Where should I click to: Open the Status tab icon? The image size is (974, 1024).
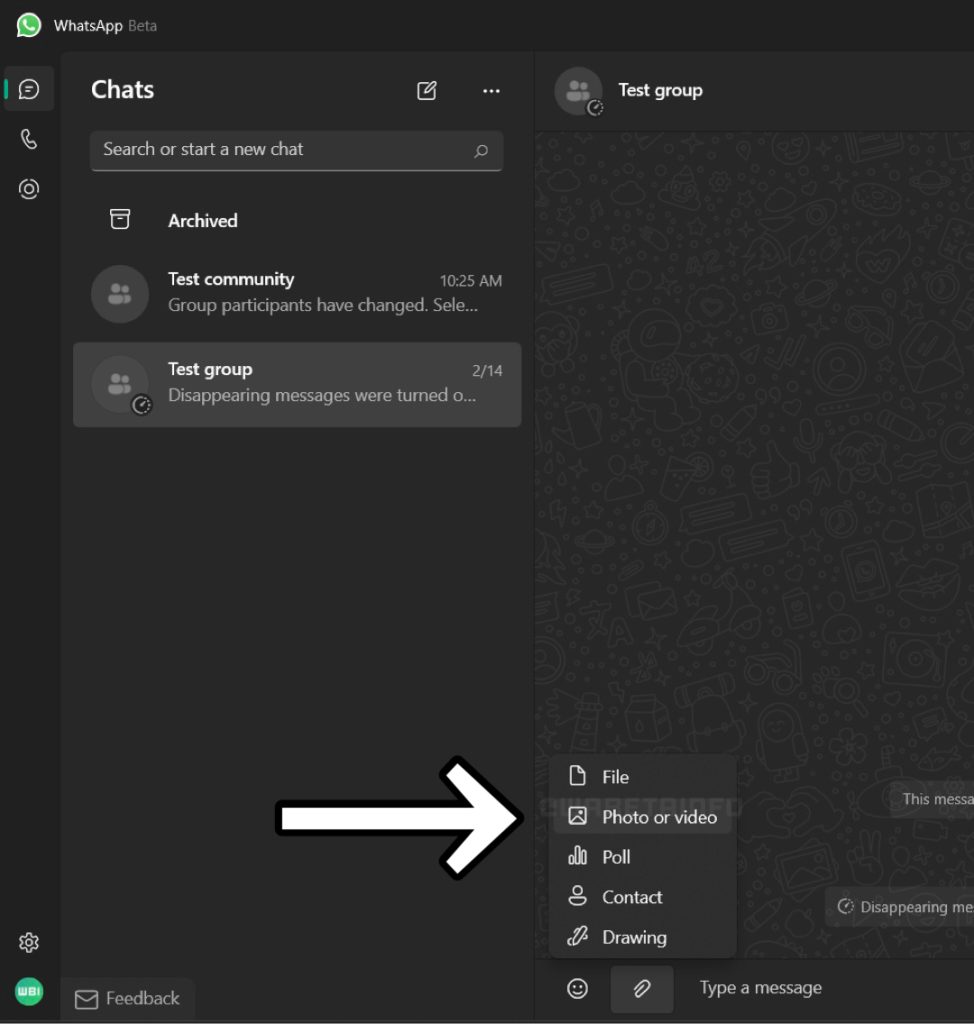pos(29,189)
